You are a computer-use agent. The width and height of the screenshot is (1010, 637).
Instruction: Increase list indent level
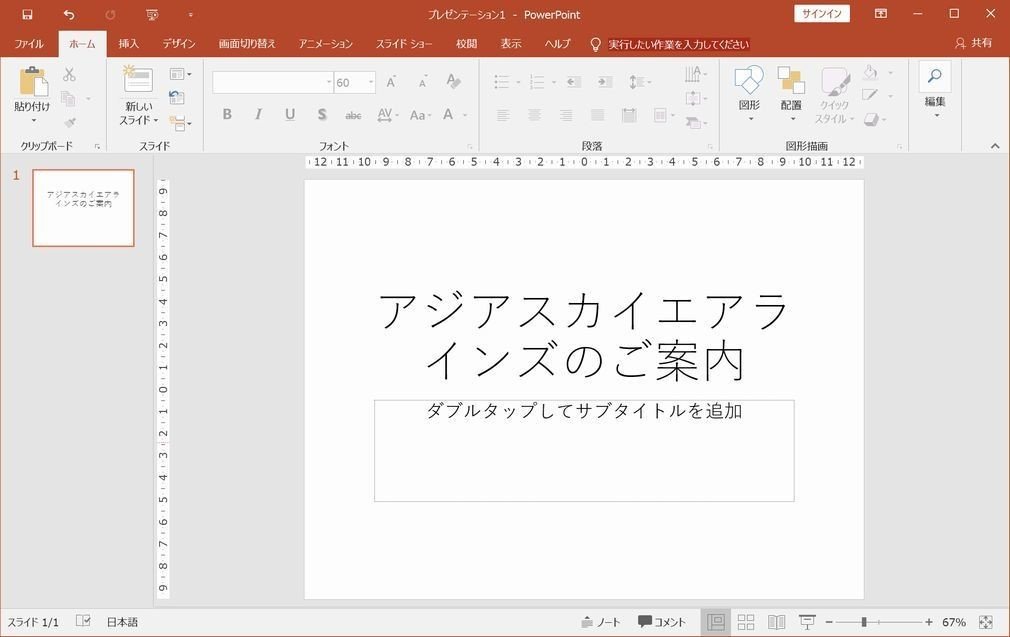605,82
